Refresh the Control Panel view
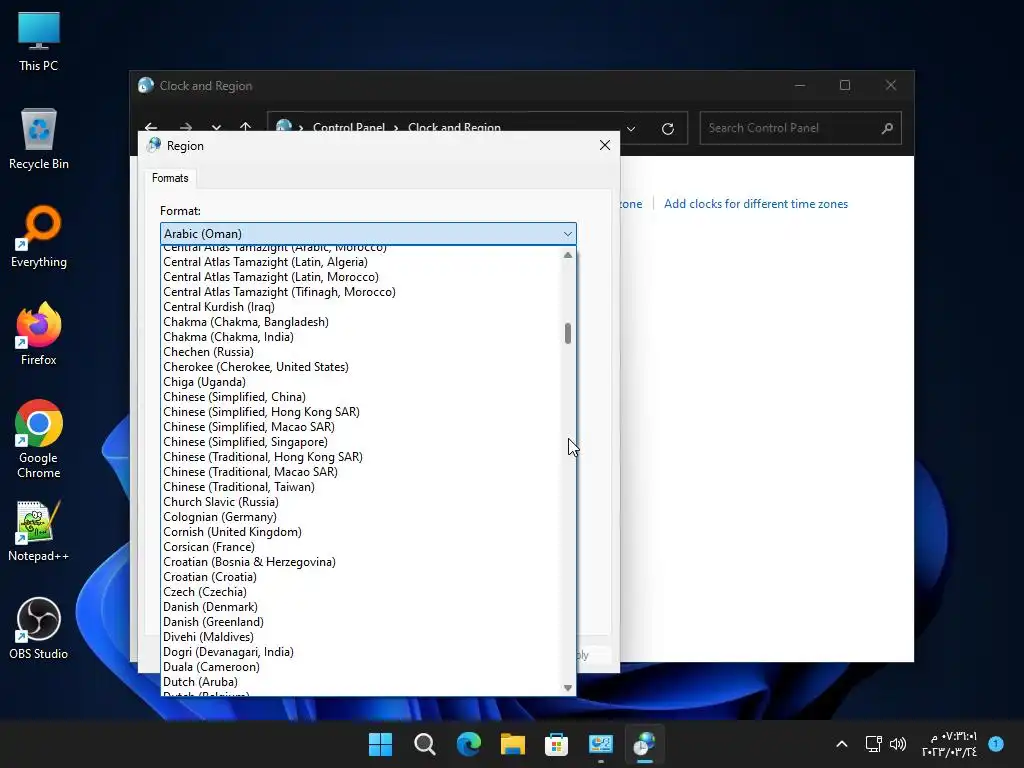This screenshot has height=768, width=1024. coord(667,129)
